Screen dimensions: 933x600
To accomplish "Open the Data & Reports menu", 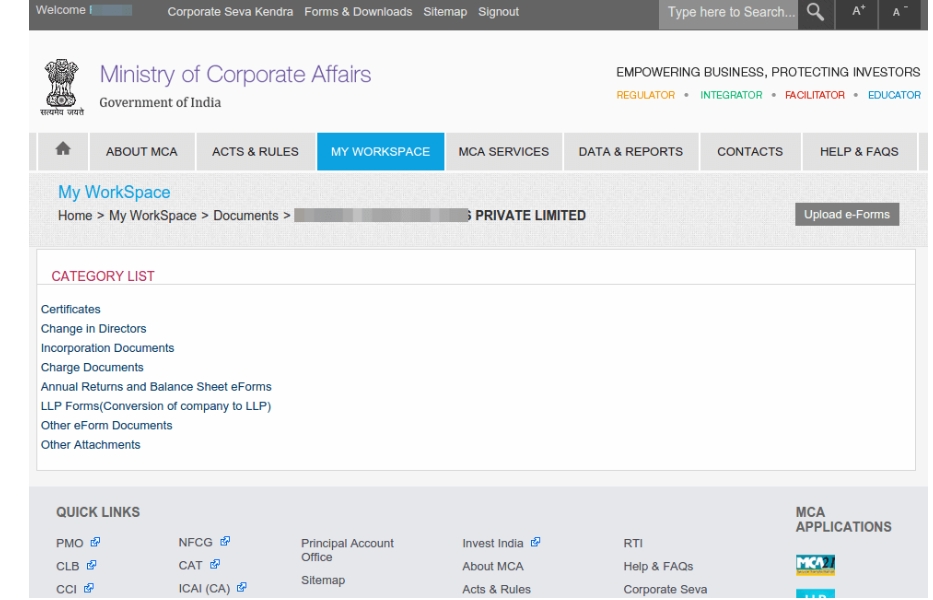I will click(631, 151).
